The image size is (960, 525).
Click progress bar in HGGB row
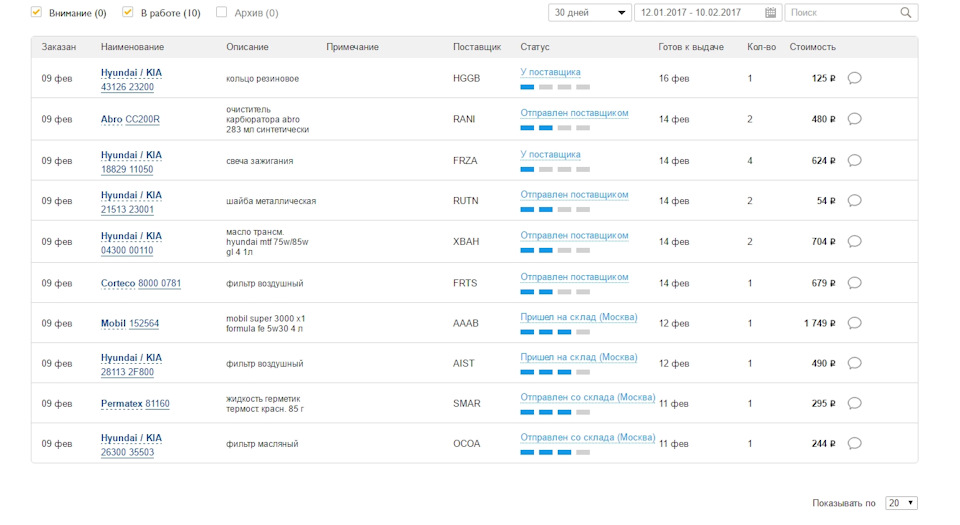coord(555,87)
